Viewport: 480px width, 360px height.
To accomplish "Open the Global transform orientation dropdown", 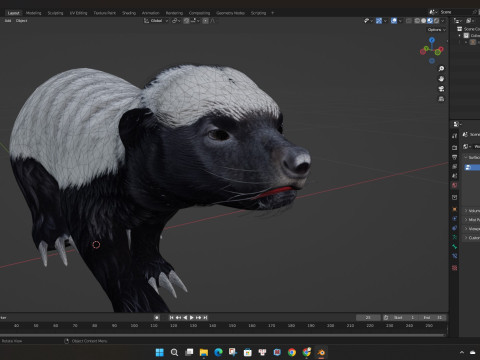I will pyautogui.click(x=156, y=21).
